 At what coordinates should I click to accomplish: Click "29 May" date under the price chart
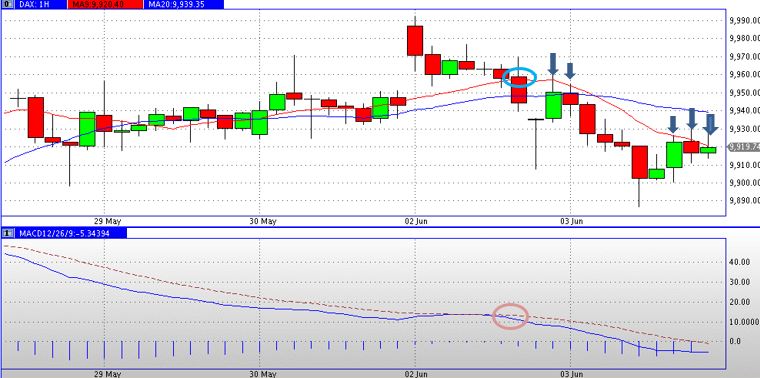click(x=108, y=221)
